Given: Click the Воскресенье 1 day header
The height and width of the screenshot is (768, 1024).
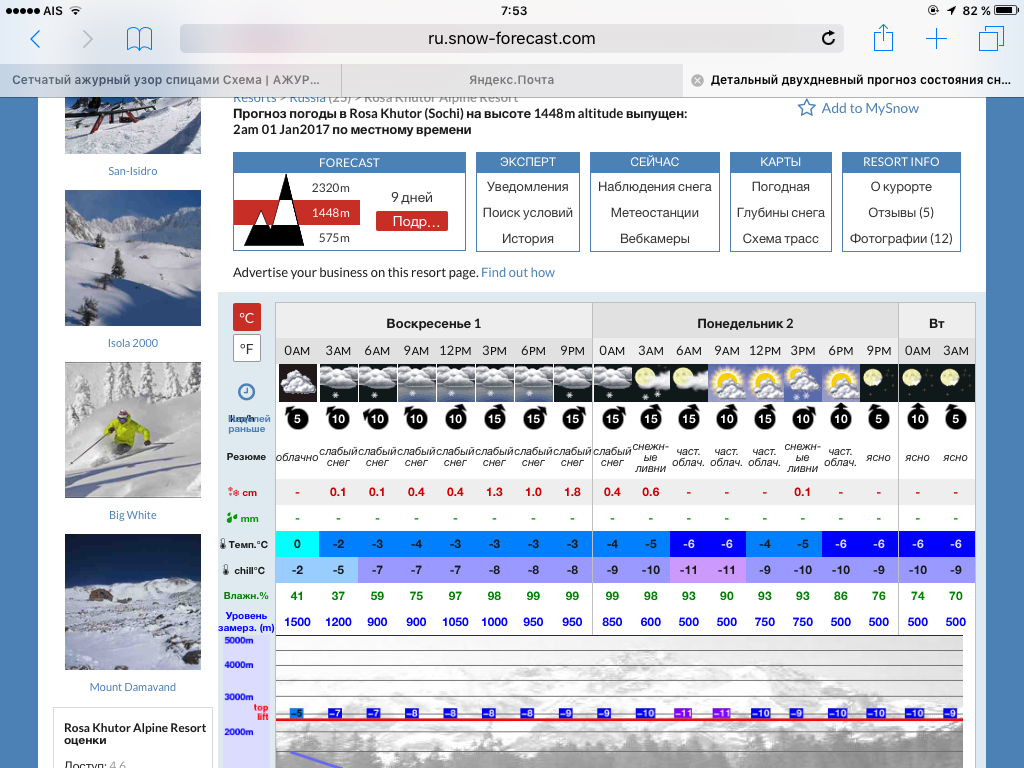Looking at the screenshot, I should [434, 323].
